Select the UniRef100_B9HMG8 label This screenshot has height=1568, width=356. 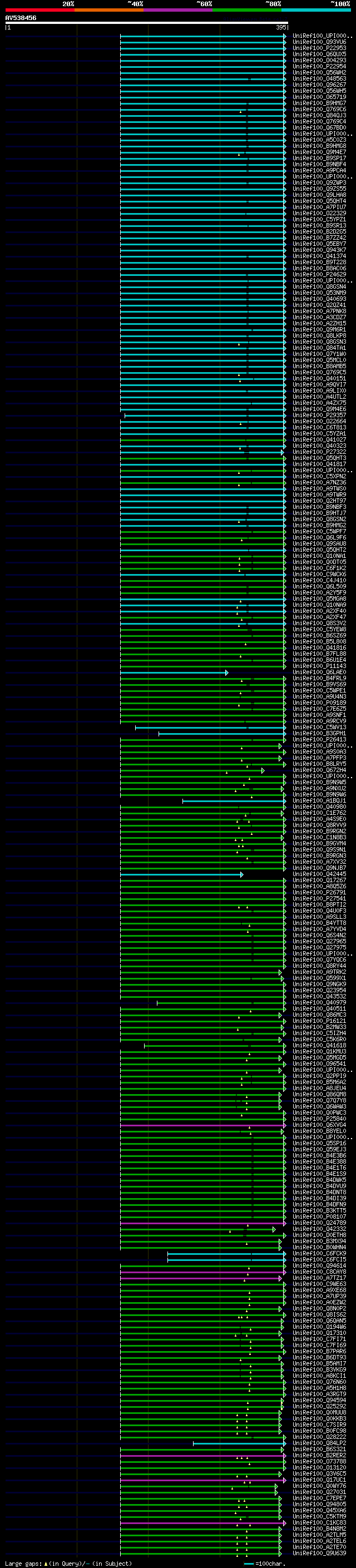(x=319, y=146)
